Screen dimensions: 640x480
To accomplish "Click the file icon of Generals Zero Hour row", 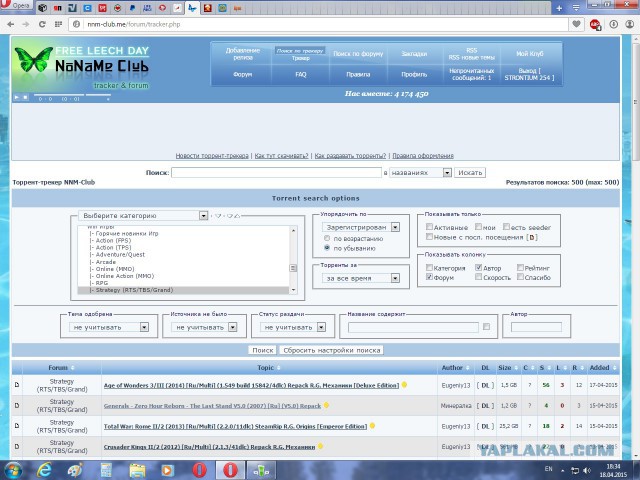I will pos(17,405).
